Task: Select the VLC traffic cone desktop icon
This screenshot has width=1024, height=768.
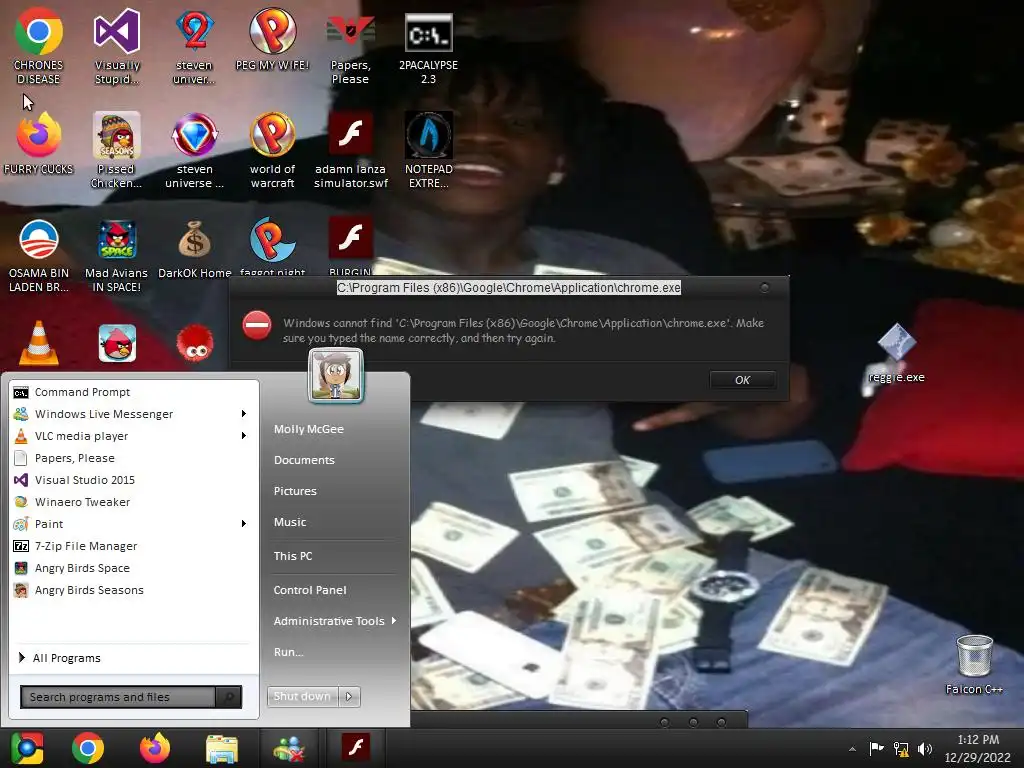Action: [x=39, y=342]
